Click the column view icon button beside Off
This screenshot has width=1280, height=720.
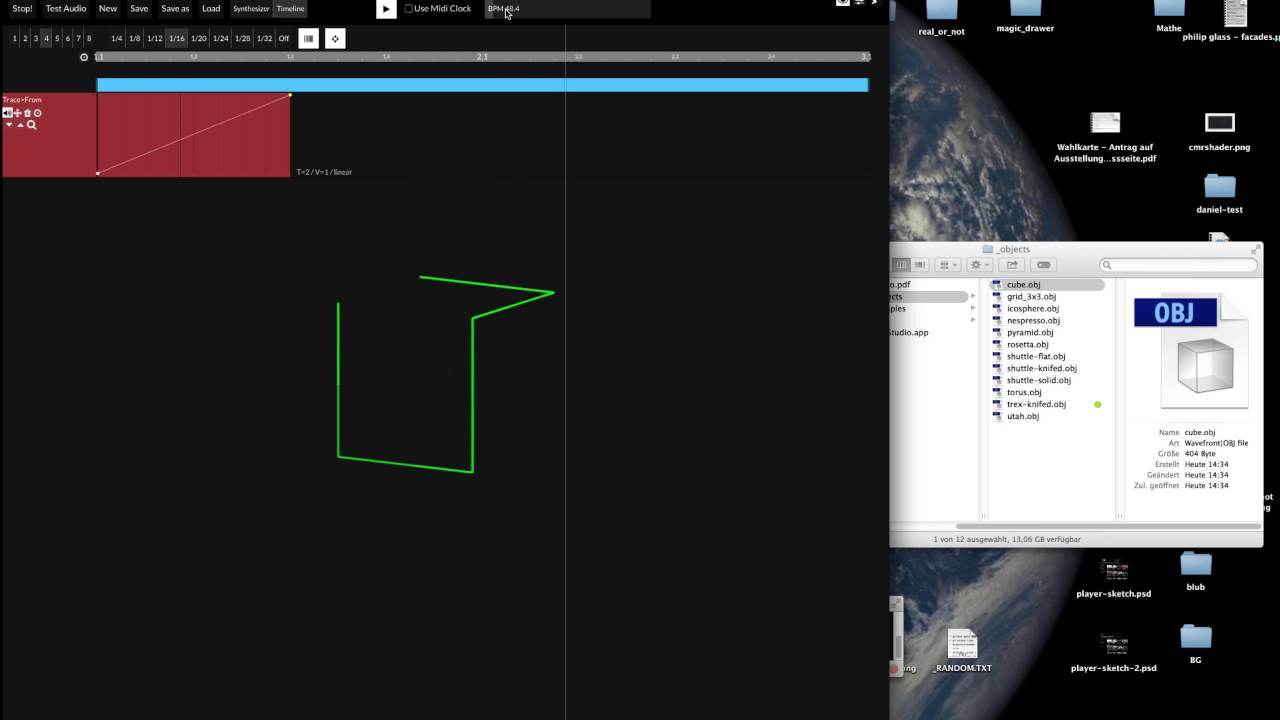click(x=308, y=38)
